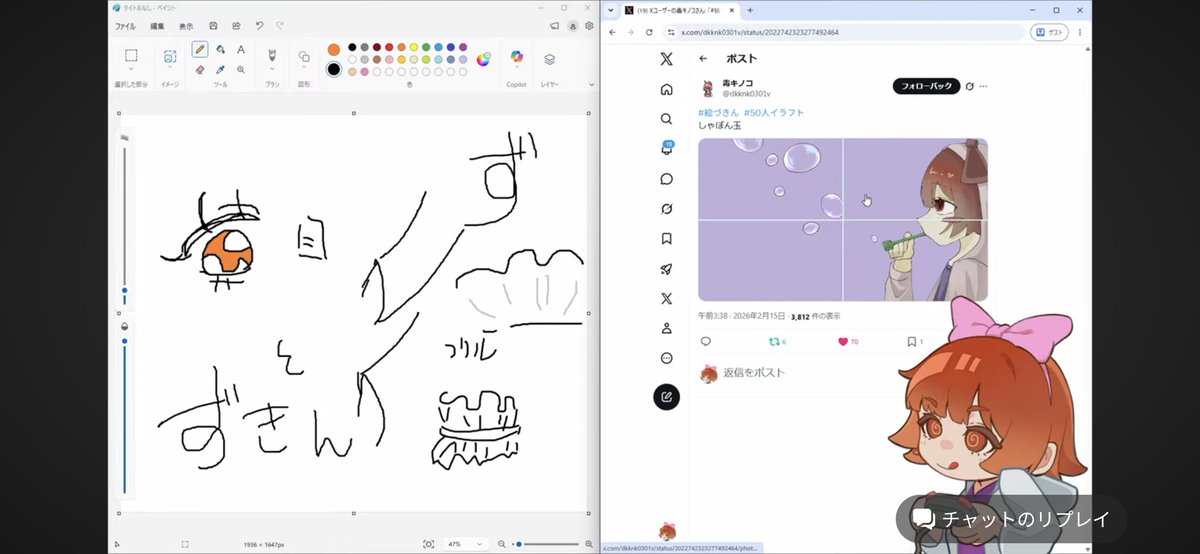Pick the yellow color swatch

[x=413, y=47]
